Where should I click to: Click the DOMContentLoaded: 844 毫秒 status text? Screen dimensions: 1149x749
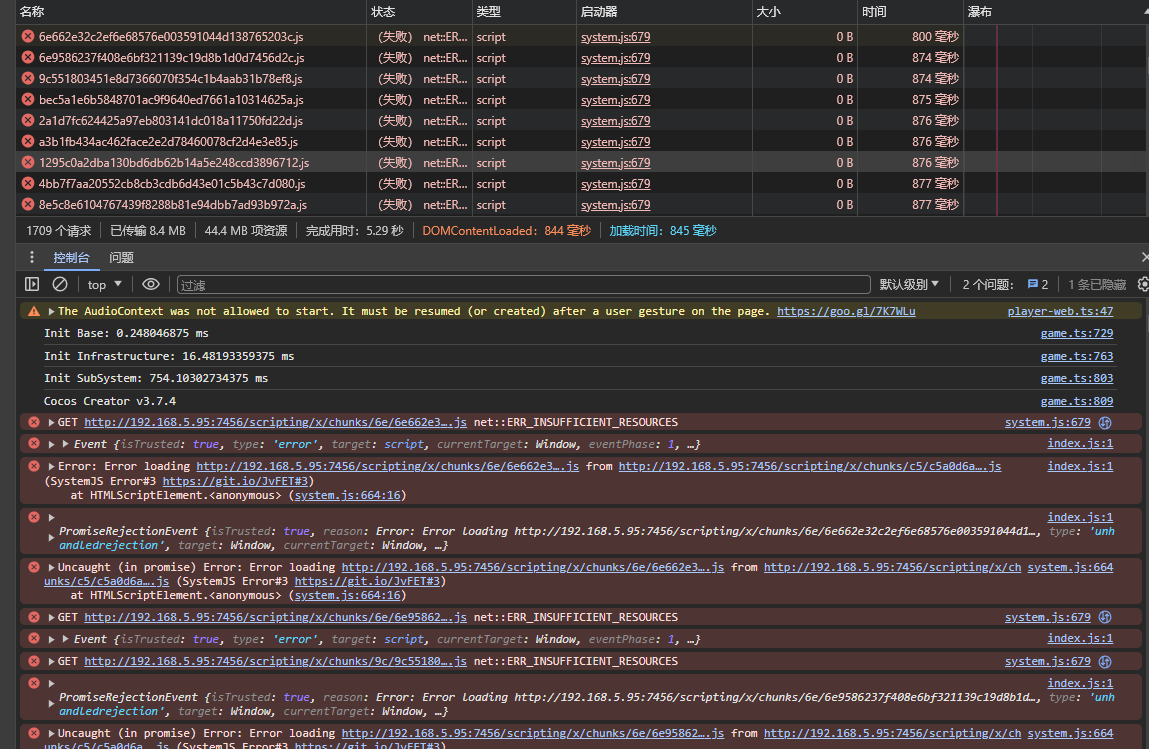click(506, 231)
